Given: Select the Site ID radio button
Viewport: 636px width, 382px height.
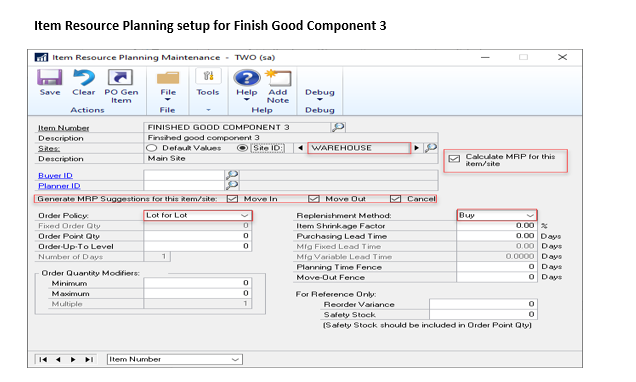Looking at the screenshot, I should [242, 148].
